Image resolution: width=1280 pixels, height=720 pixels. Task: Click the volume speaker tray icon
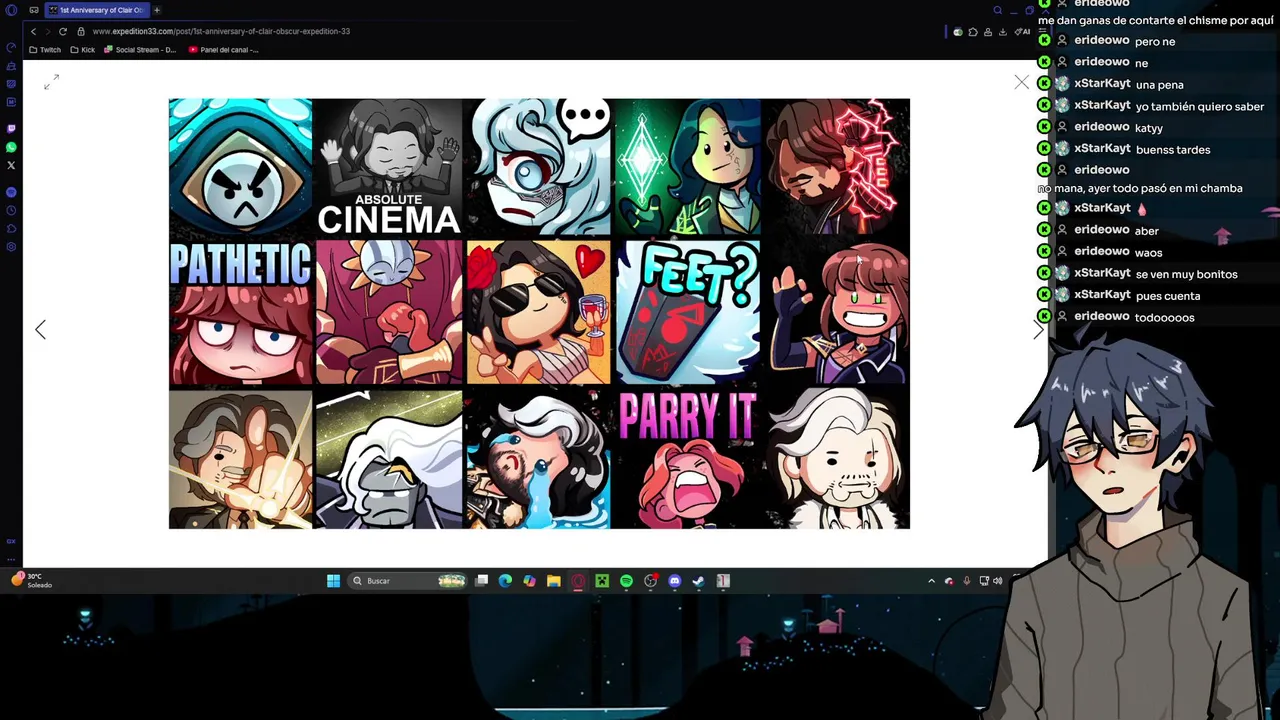tap(997, 581)
